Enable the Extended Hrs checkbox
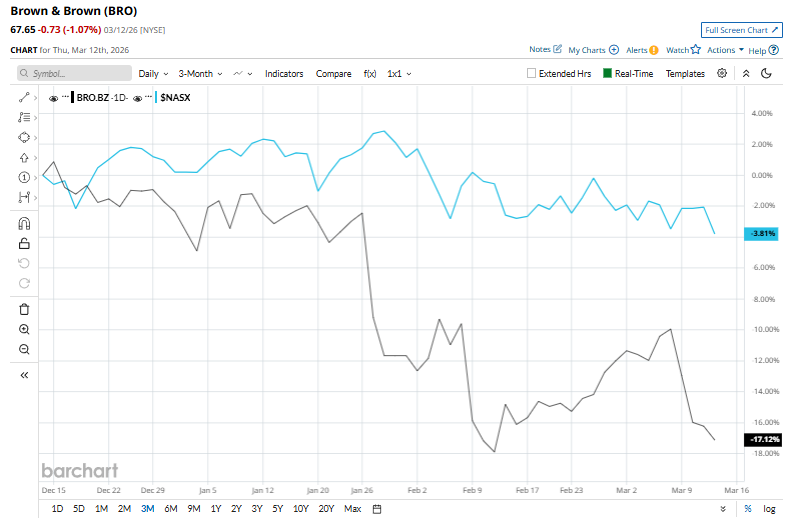Screen dimensions: 785x521 click(x=532, y=73)
